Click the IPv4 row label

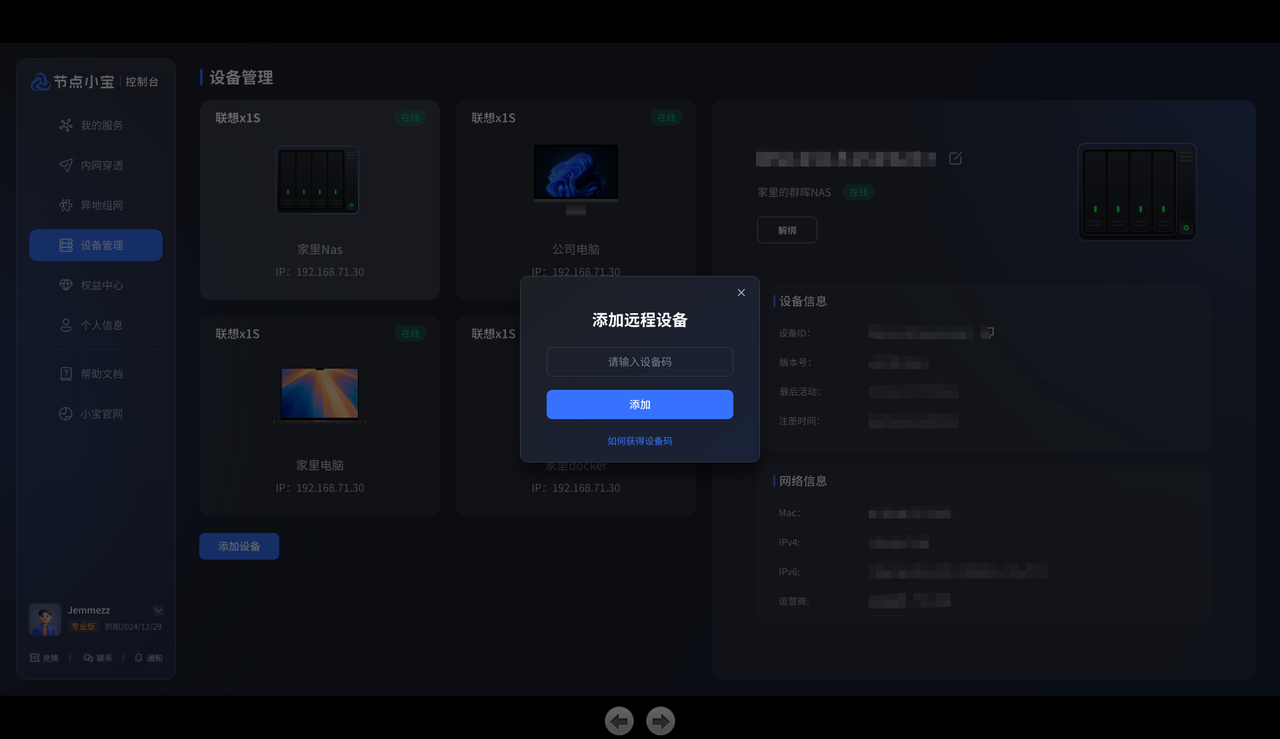pyautogui.click(x=790, y=543)
